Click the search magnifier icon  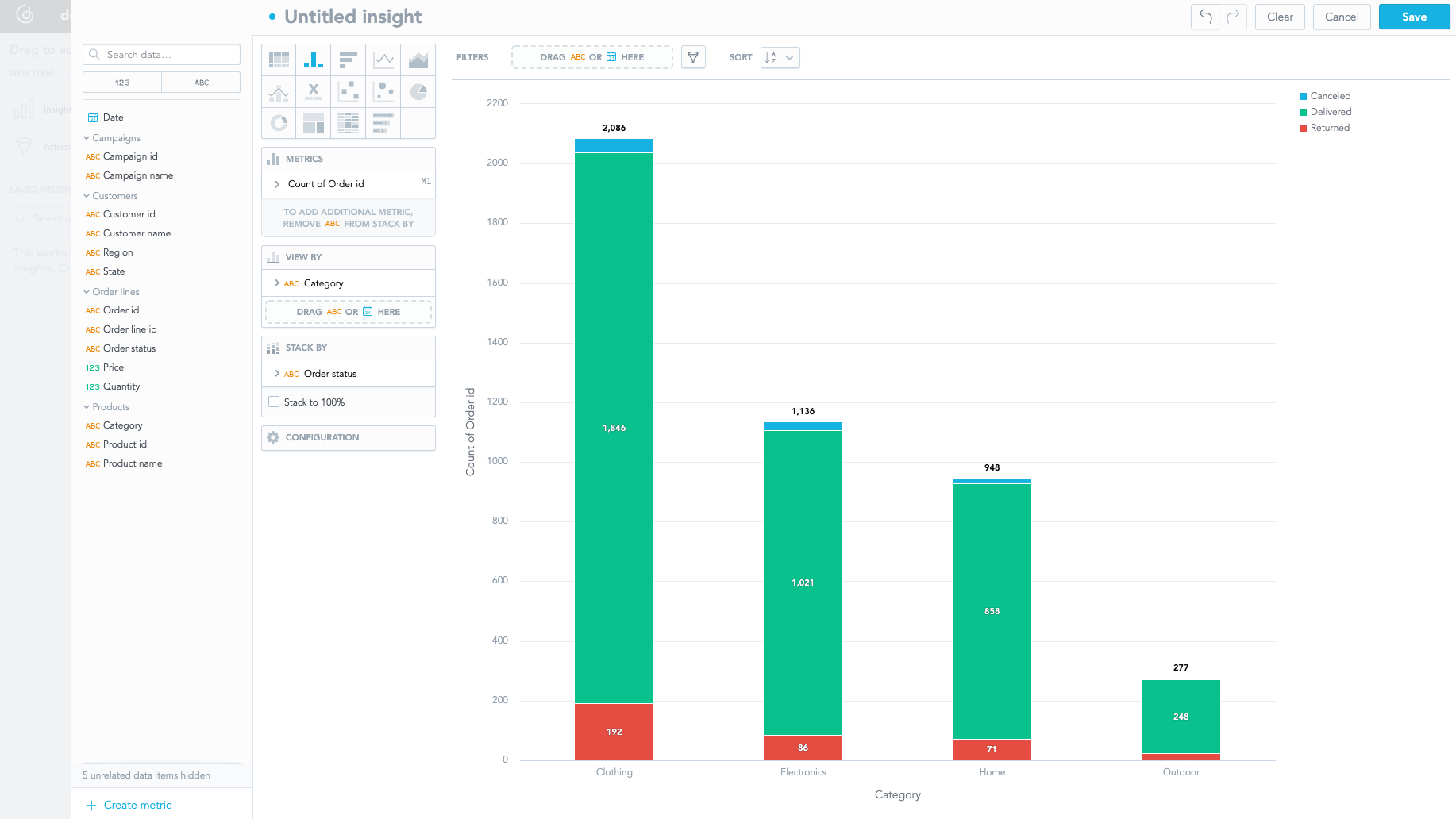[x=94, y=55]
